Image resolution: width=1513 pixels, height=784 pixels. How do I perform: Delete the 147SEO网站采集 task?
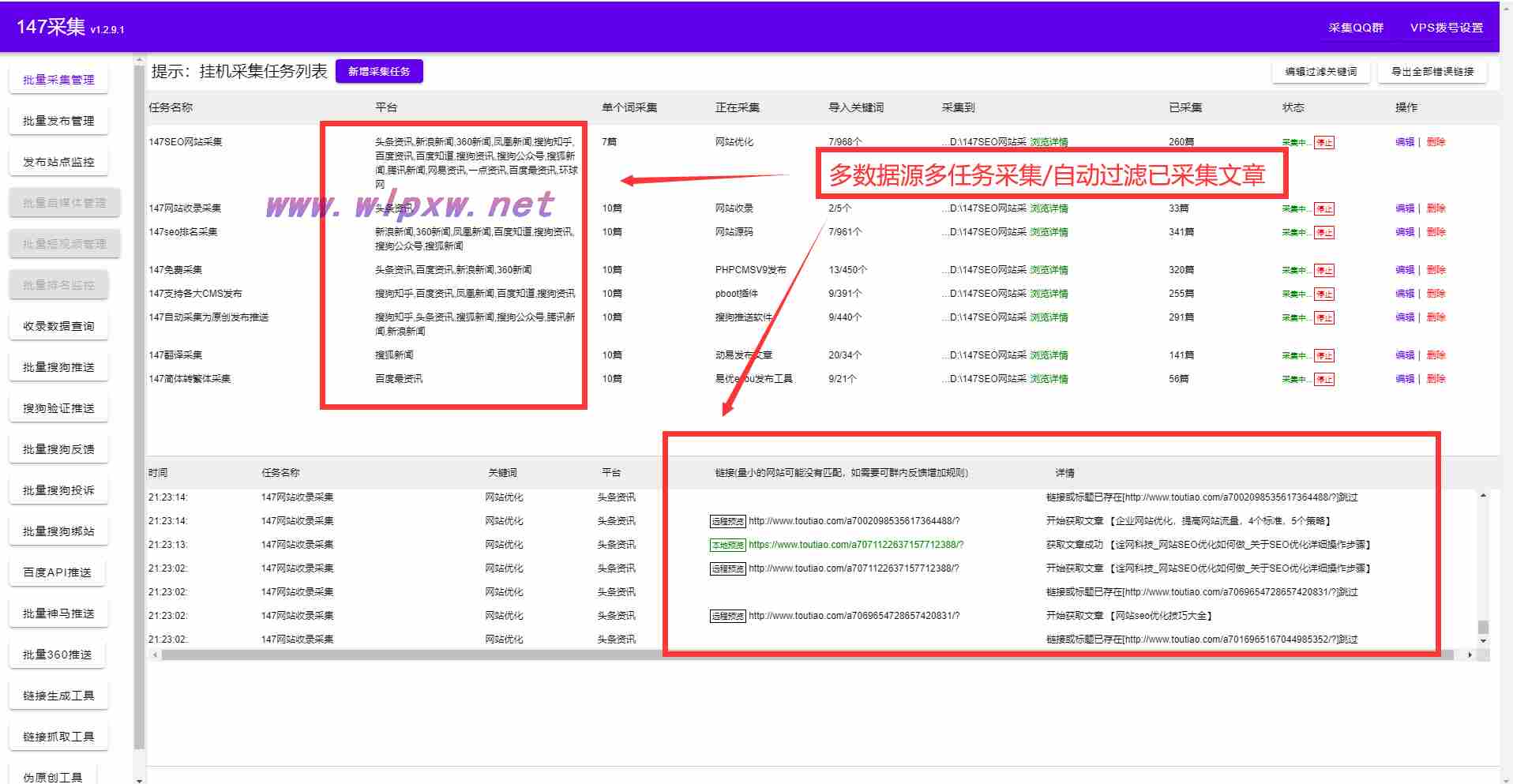[x=1436, y=142]
